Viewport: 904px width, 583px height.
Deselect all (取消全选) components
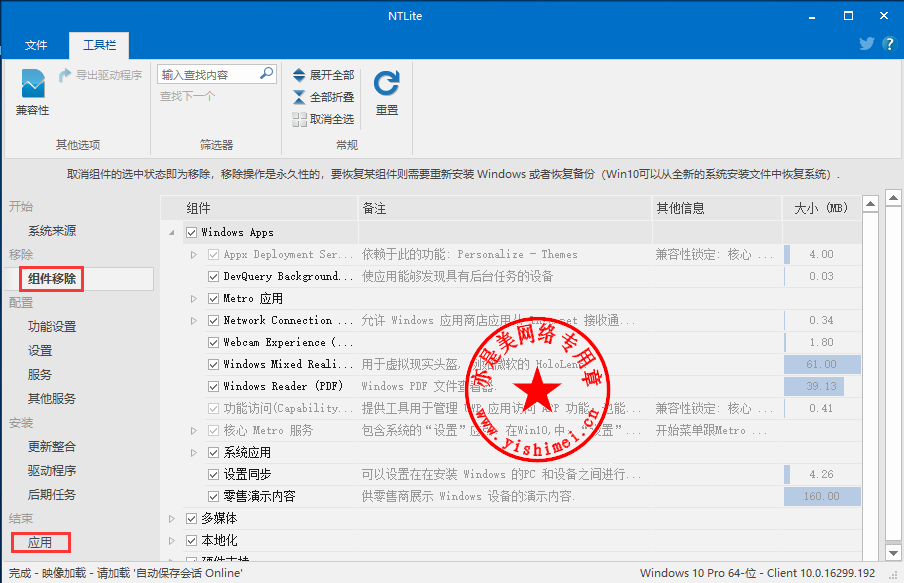click(x=323, y=119)
